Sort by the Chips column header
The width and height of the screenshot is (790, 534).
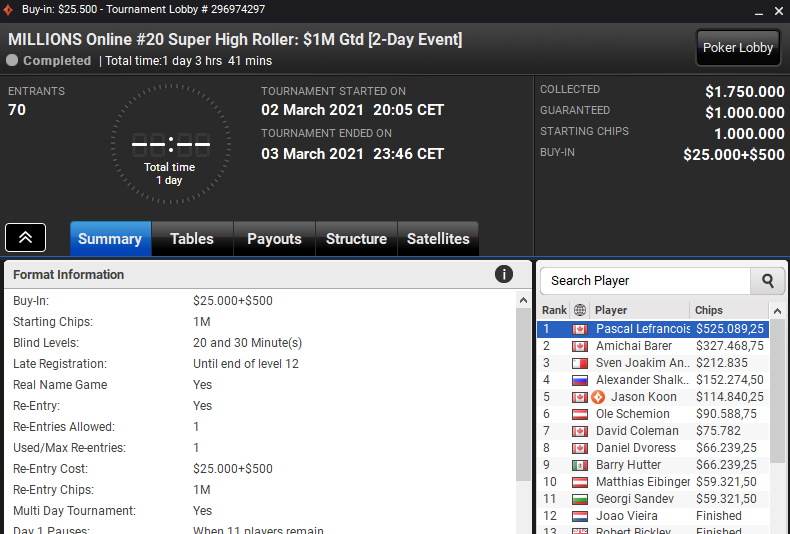(729, 310)
